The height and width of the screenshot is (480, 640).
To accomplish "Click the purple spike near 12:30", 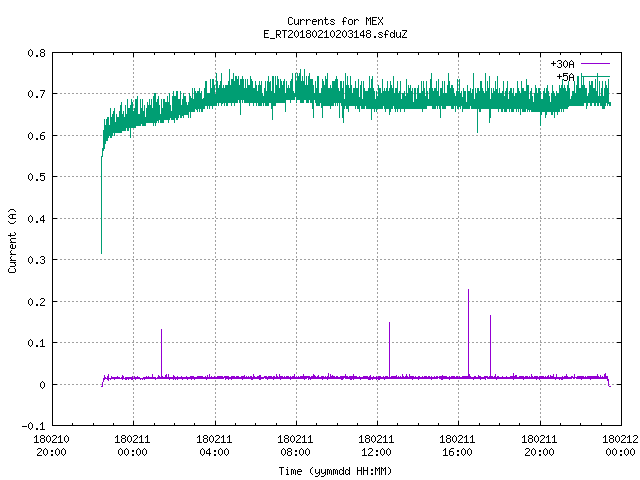I will coord(389,349).
